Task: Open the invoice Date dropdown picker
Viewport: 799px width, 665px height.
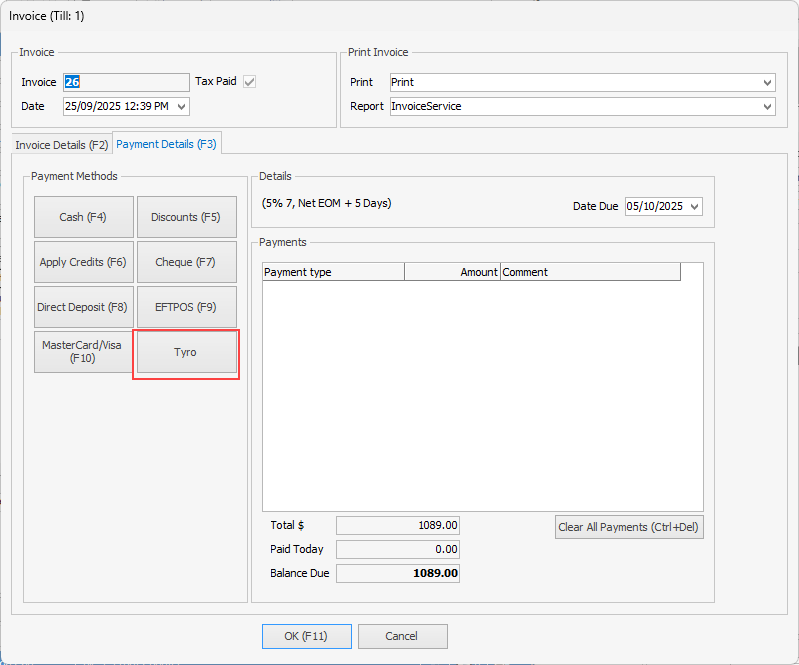Action: pos(181,106)
